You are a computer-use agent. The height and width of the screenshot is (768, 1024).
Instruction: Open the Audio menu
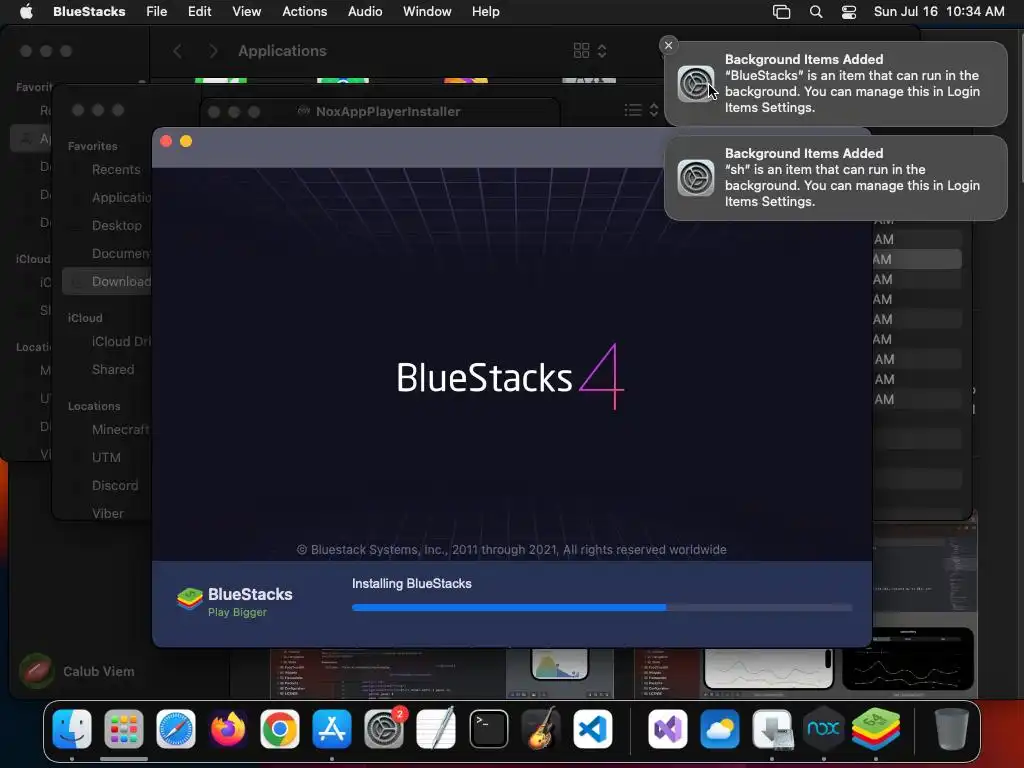[365, 12]
